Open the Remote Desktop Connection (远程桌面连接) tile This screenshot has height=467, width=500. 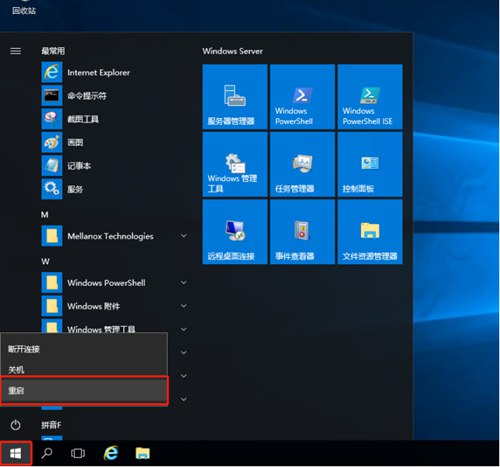pyautogui.click(x=235, y=232)
